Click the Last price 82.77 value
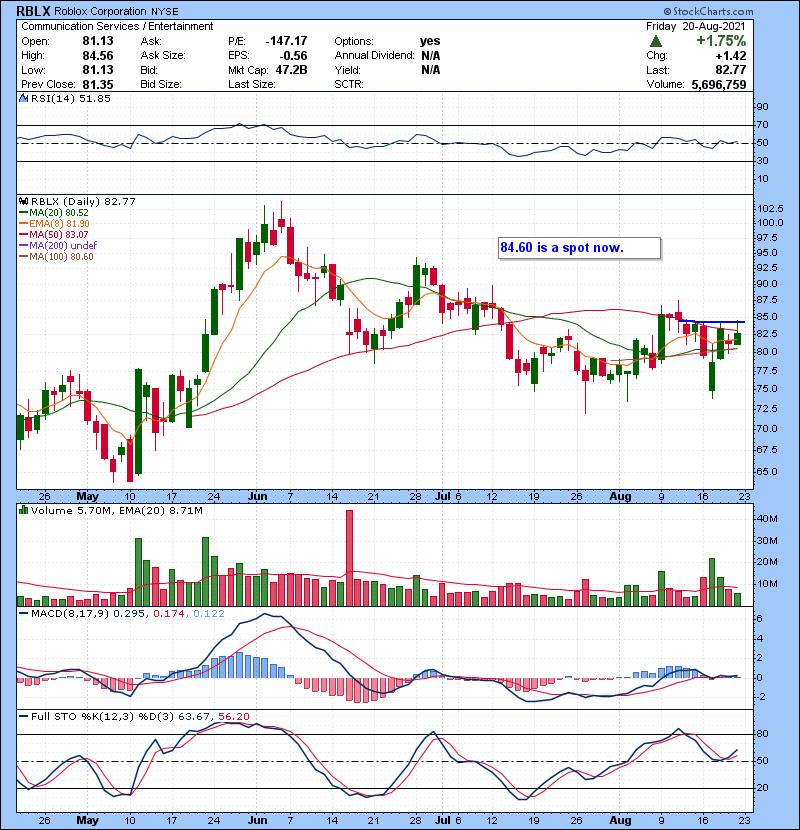Viewport: 800px width, 830px height. coord(730,70)
